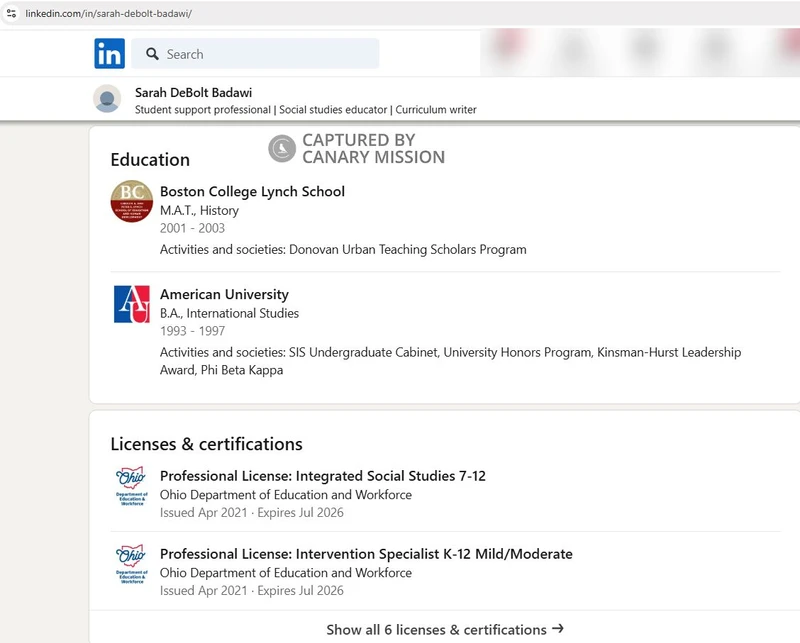Select the text M.A.T., History
The height and width of the screenshot is (643, 800).
click(x=199, y=210)
